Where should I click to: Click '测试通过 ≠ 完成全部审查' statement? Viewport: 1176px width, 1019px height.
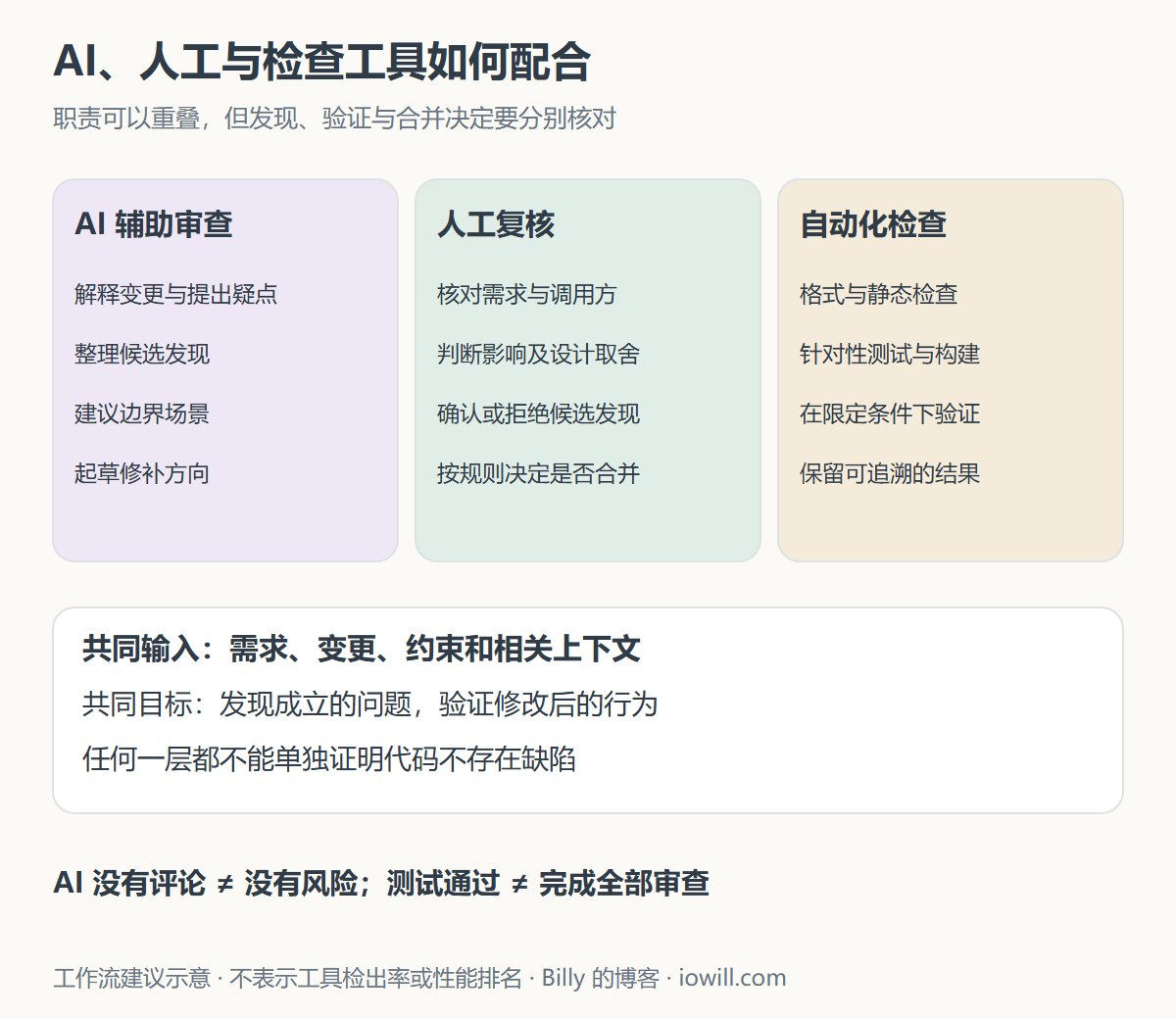[548, 883]
